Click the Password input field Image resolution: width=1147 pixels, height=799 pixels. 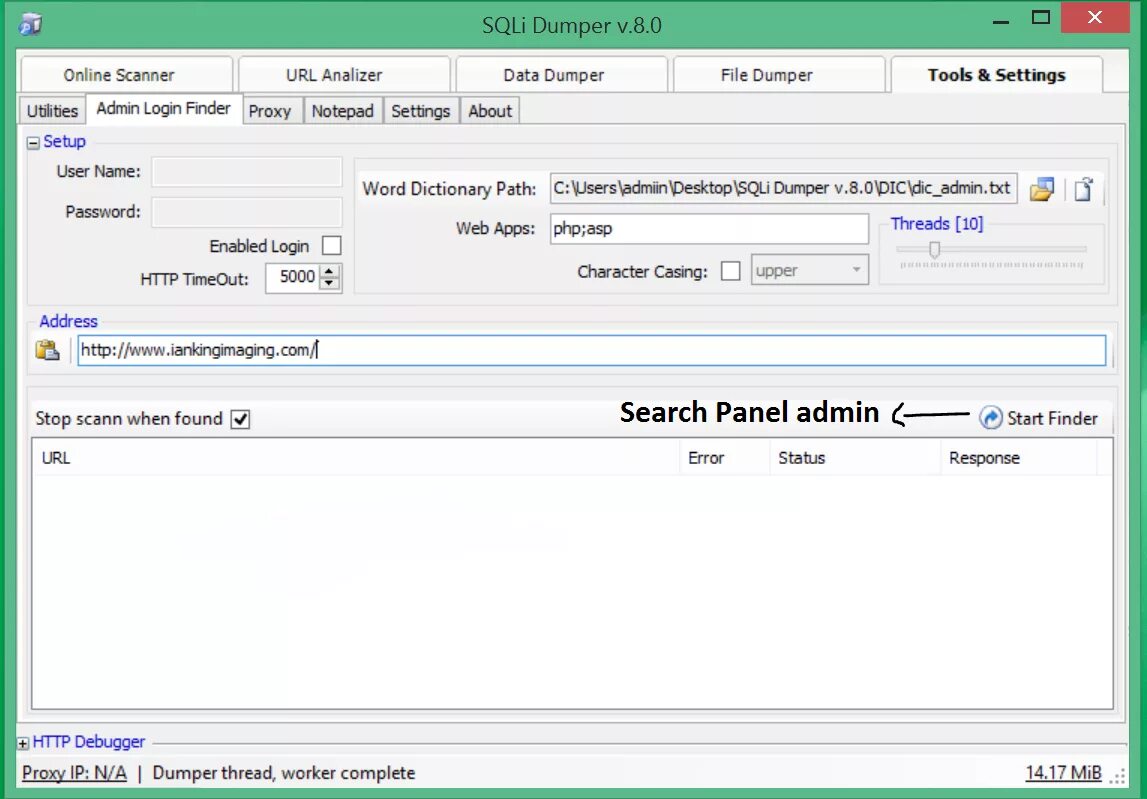point(247,212)
